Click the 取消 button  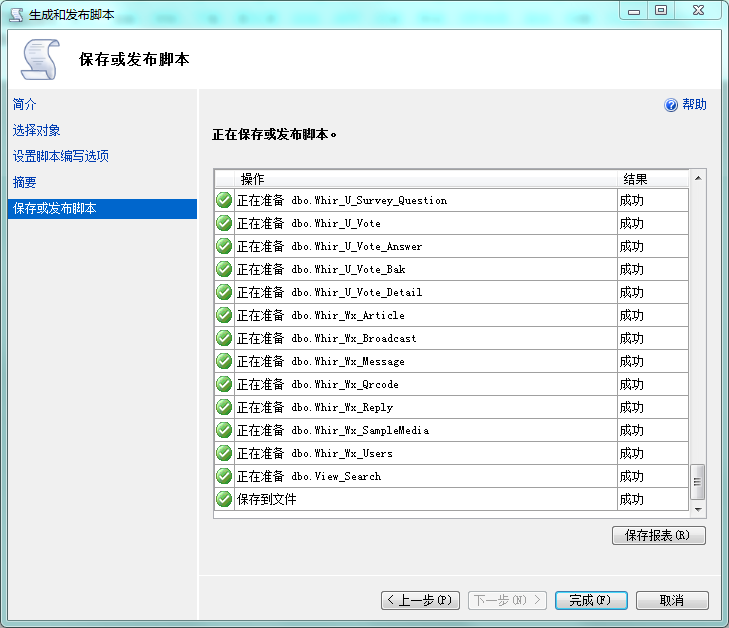(672, 600)
